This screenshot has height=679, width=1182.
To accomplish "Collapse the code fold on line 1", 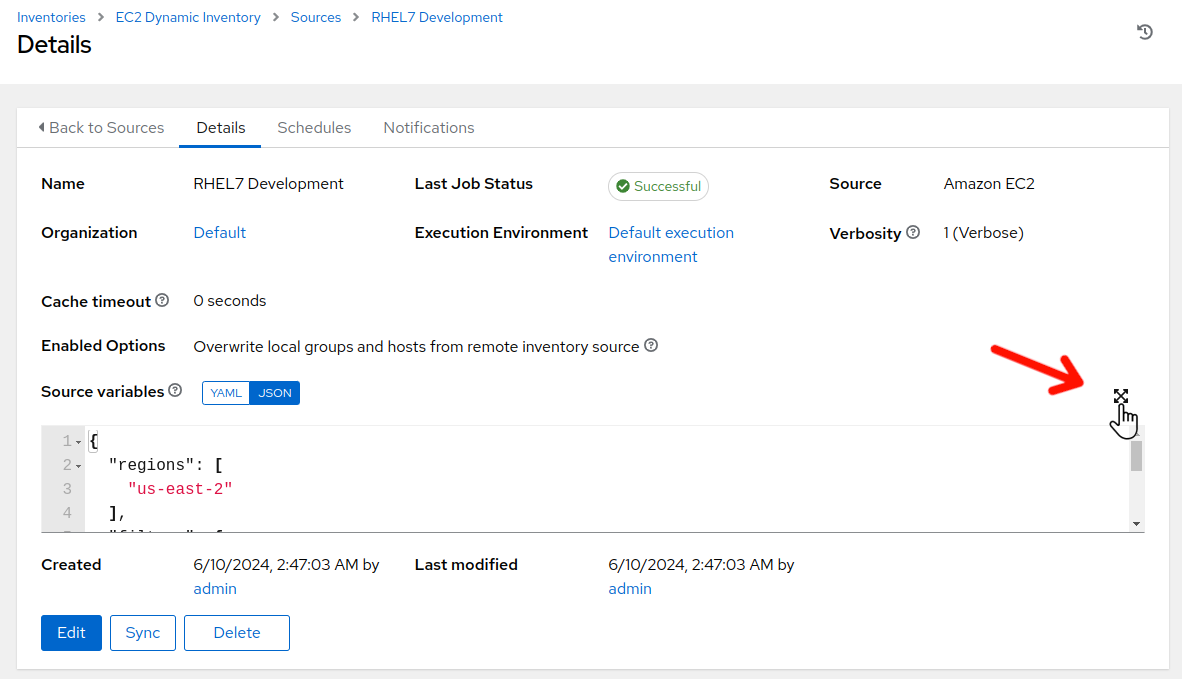I will pos(78,442).
